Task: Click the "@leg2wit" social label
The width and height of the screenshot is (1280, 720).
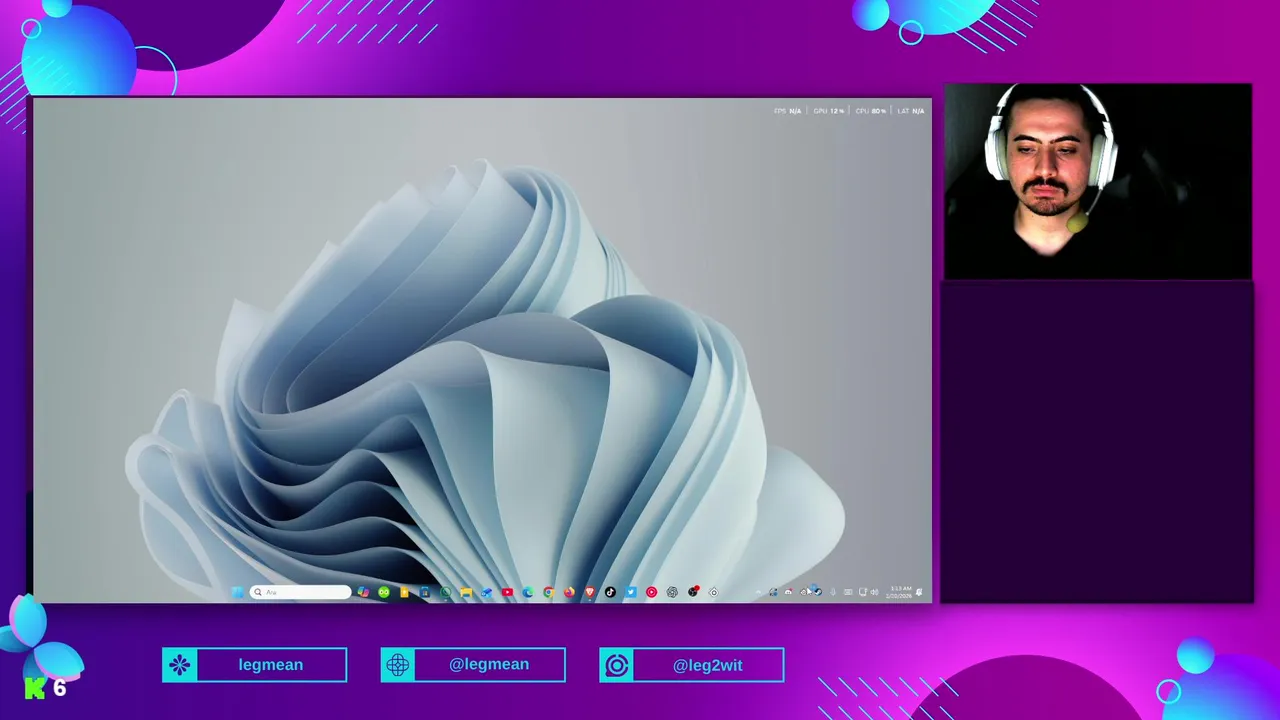Action: (707, 665)
